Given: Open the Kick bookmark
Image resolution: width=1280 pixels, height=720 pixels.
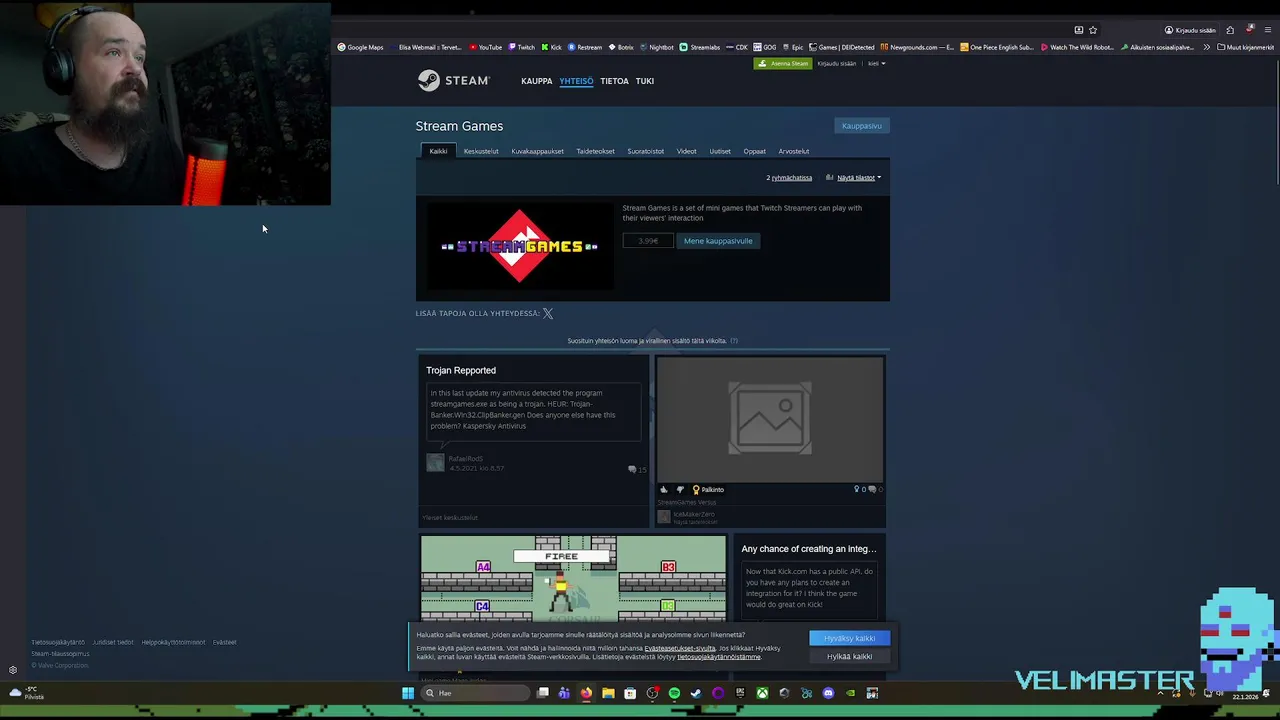Looking at the screenshot, I should pyautogui.click(x=551, y=47).
